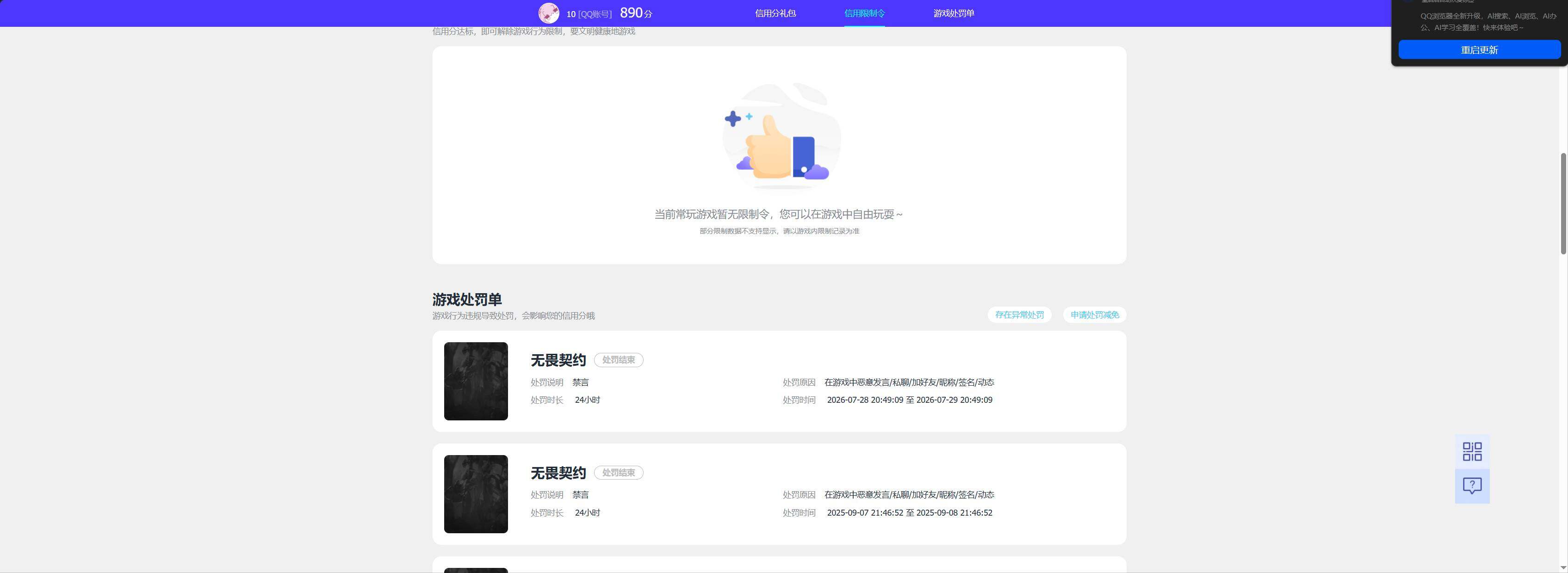Click the vertical page scrollbar thumb
This screenshot has height=573, width=1568.
pos(1563,204)
